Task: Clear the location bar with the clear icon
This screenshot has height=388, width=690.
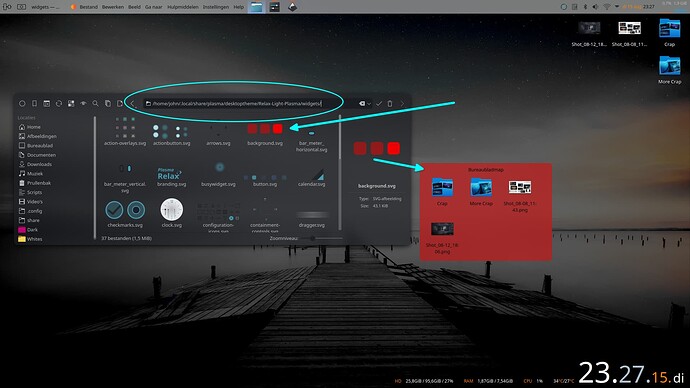Action: click(362, 103)
